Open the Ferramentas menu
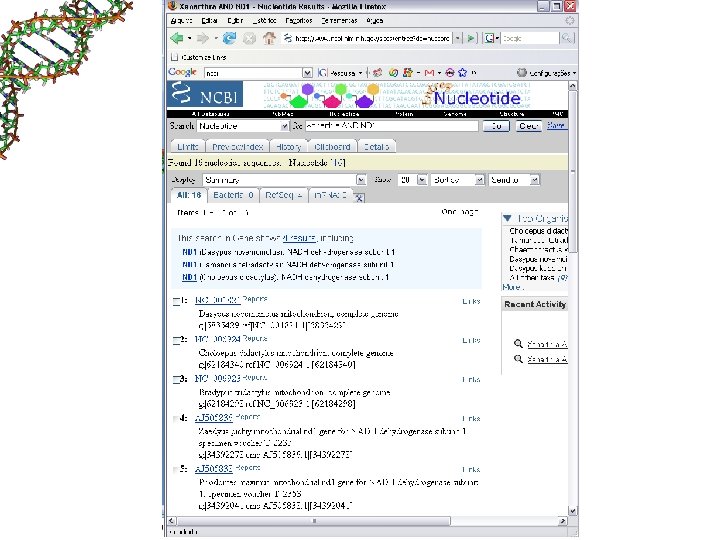Image resolution: width=720 pixels, height=540 pixels. (x=339, y=21)
